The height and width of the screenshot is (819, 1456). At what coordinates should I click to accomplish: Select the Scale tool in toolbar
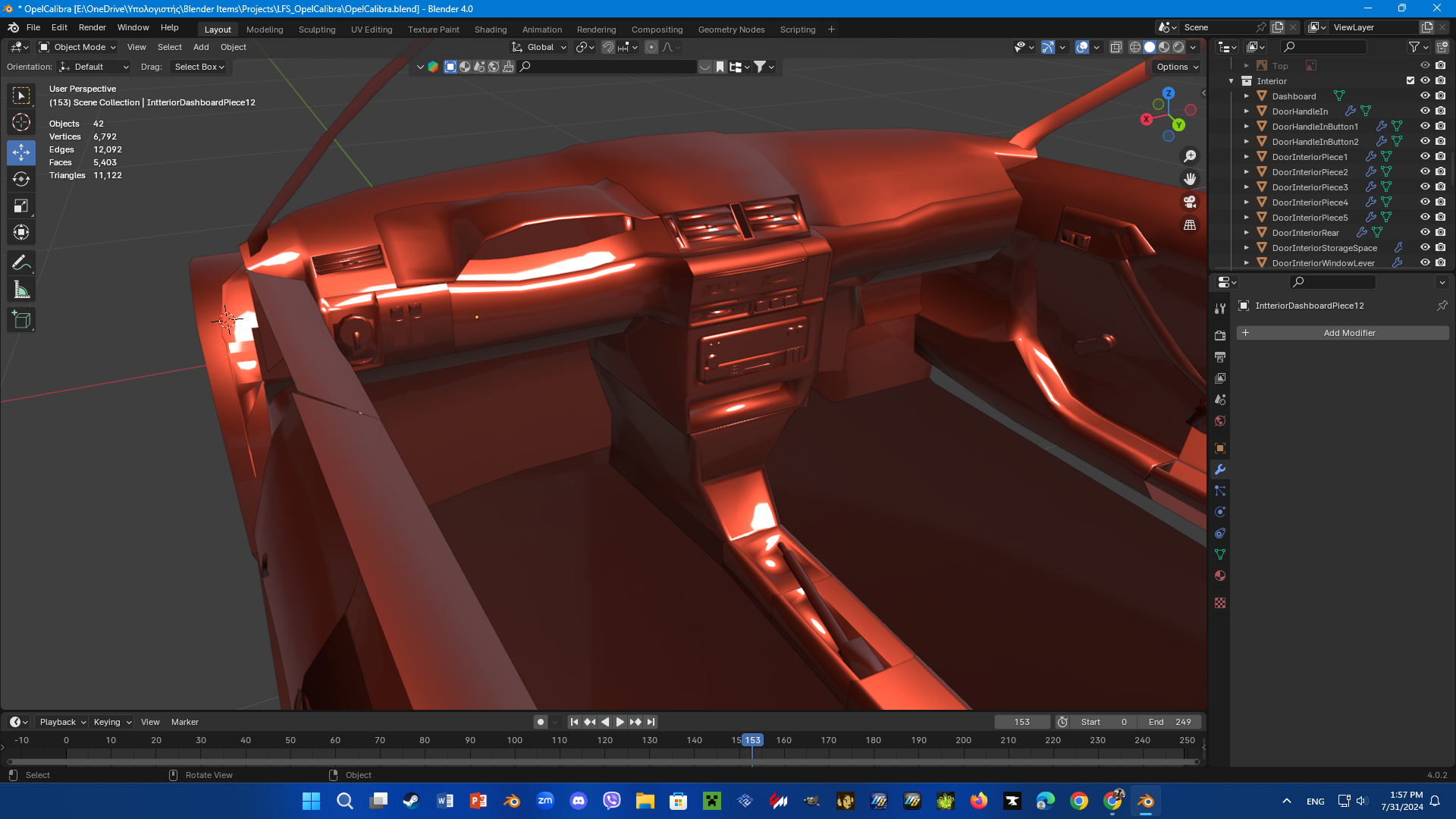(21, 206)
